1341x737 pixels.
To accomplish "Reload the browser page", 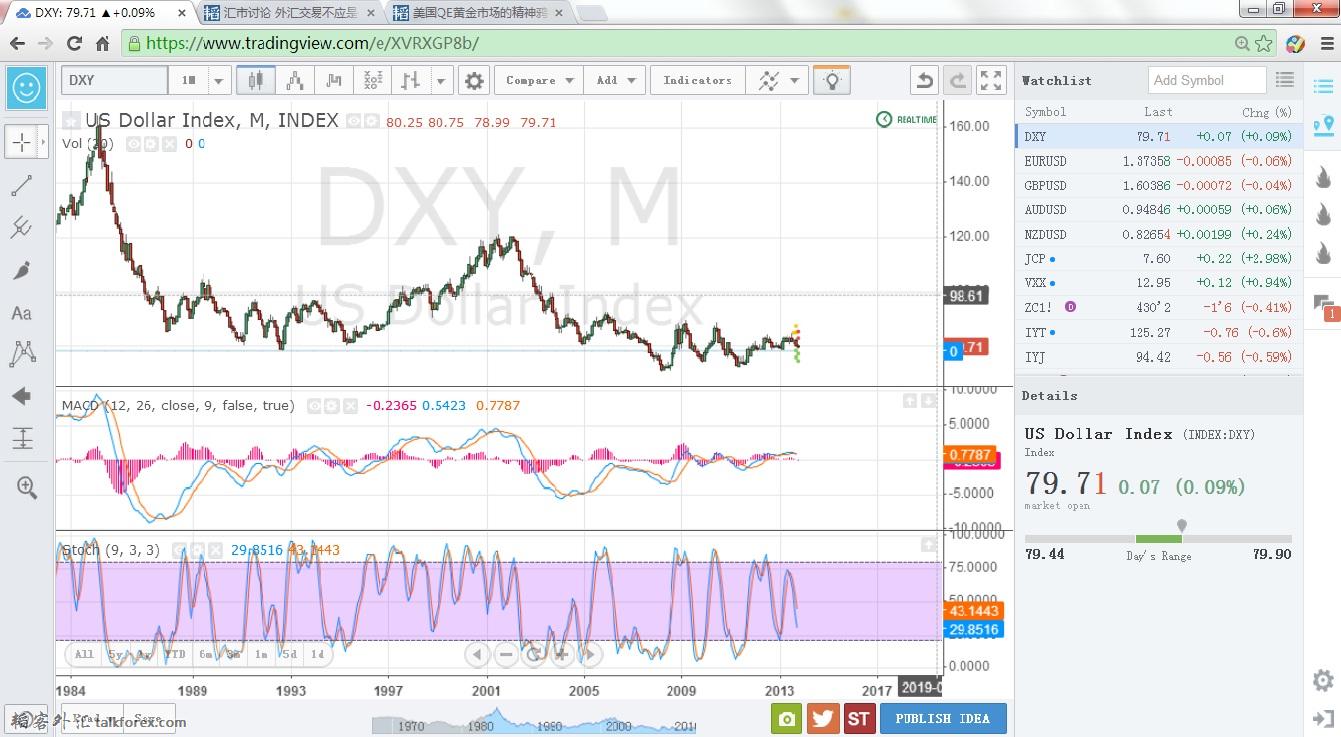I will coord(74,44).
